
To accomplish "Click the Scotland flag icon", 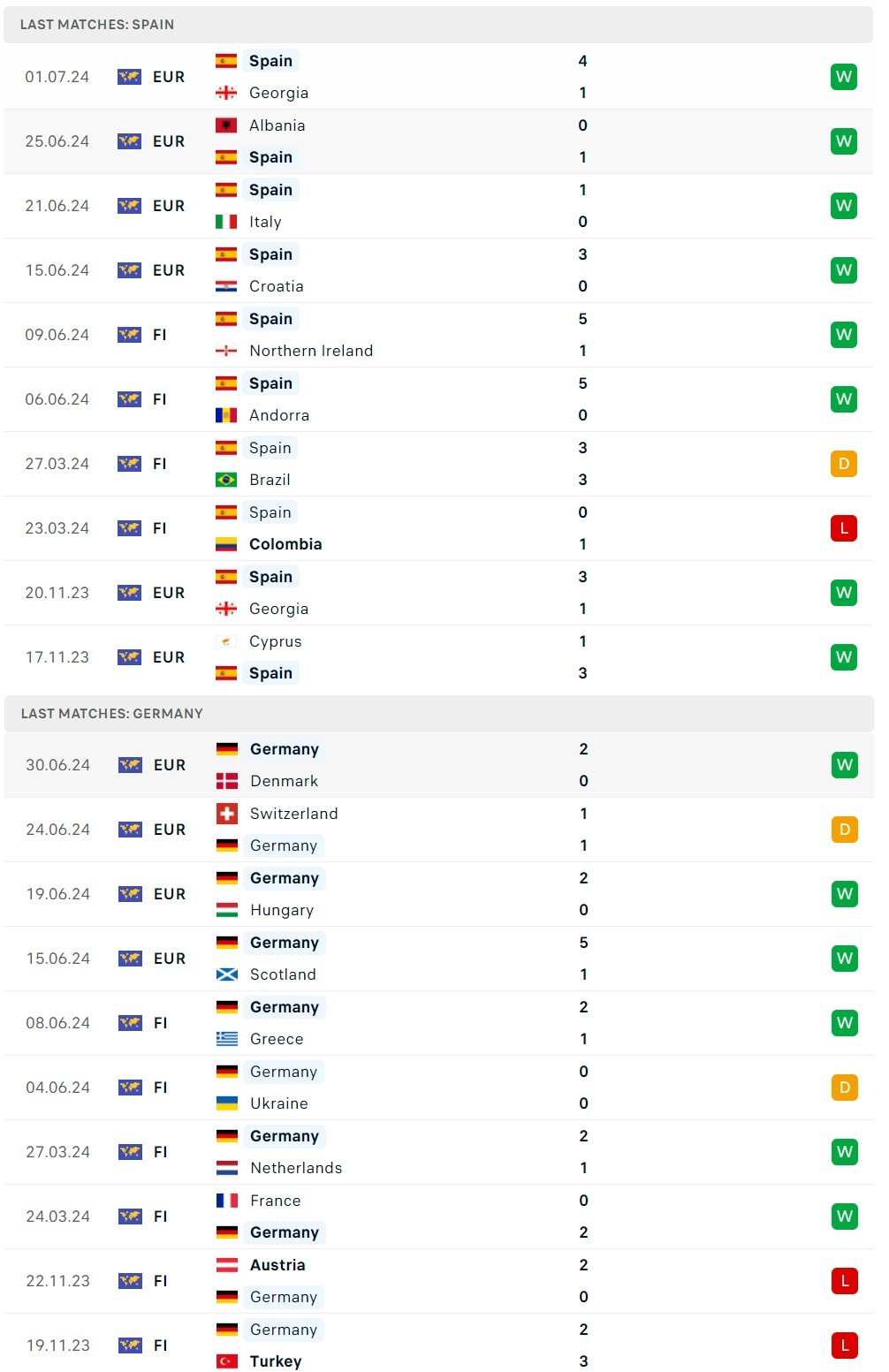I will coord(227,974).
